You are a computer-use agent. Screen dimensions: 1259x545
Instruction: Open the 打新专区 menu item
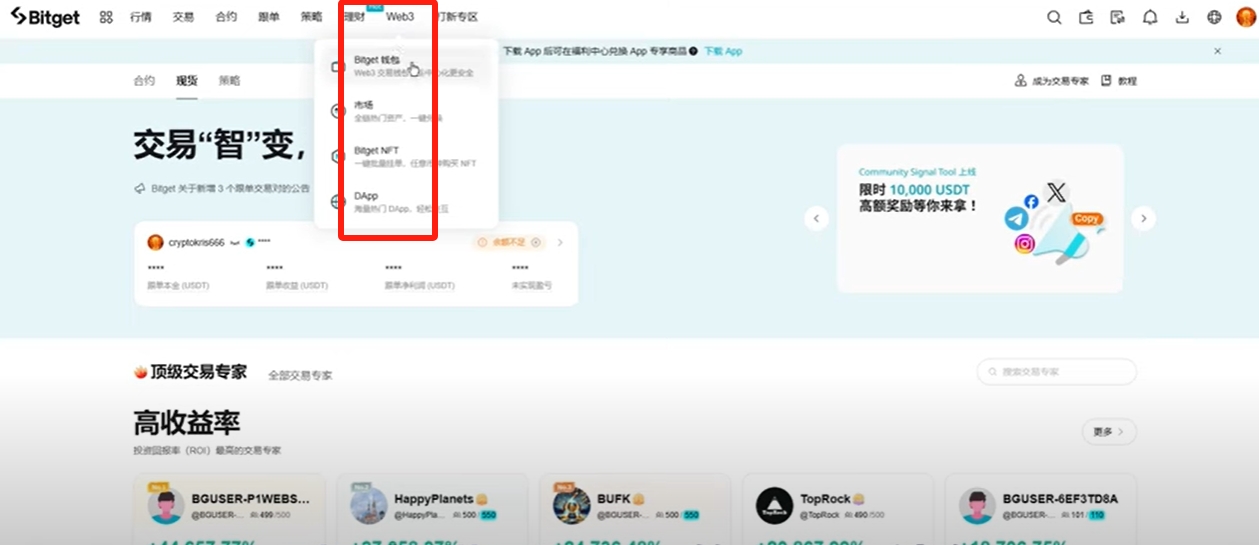click(456, 17)
